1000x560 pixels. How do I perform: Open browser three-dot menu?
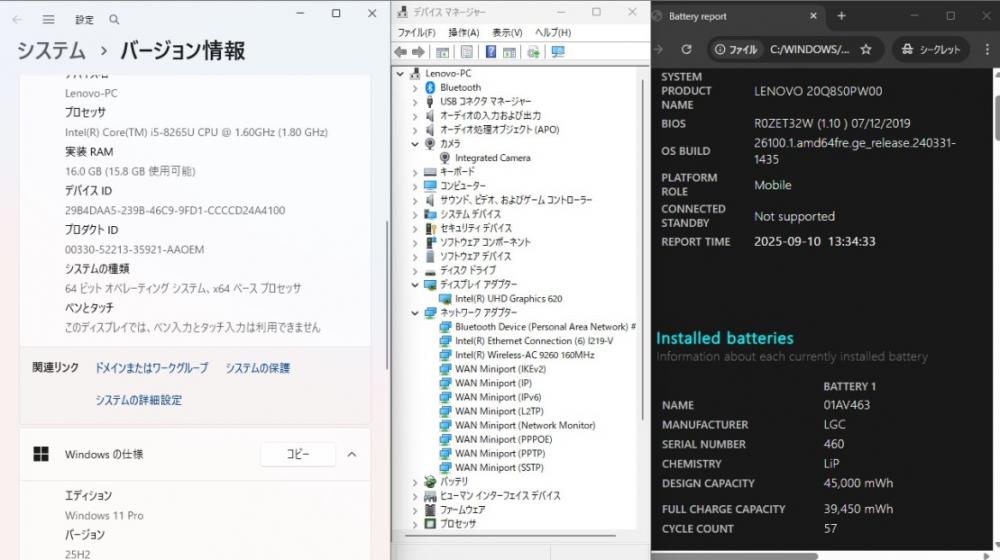(x=987, y=49)
